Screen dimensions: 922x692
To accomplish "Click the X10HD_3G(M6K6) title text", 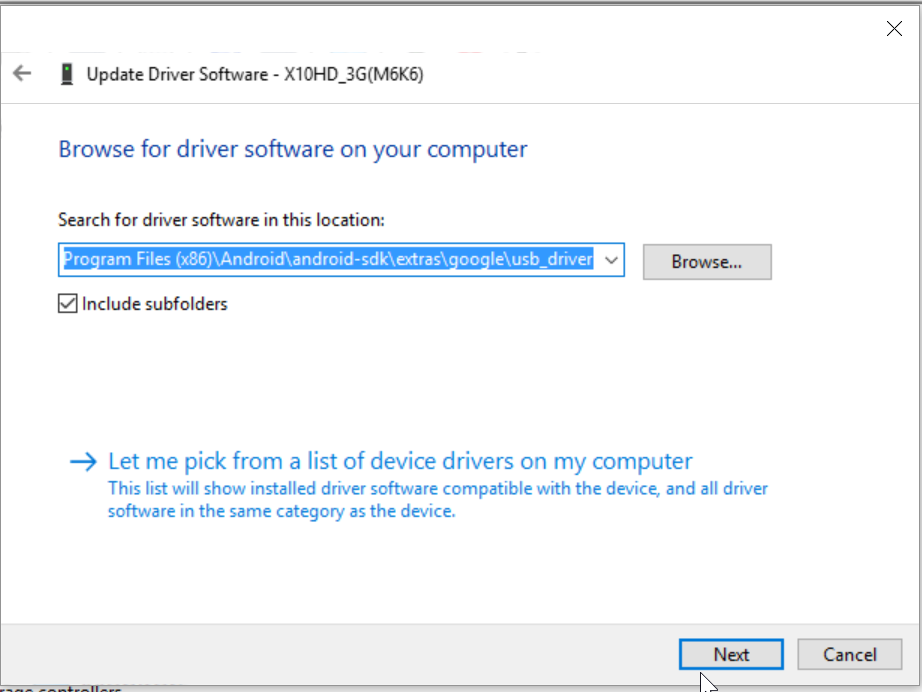I will (x=354, y=75).
